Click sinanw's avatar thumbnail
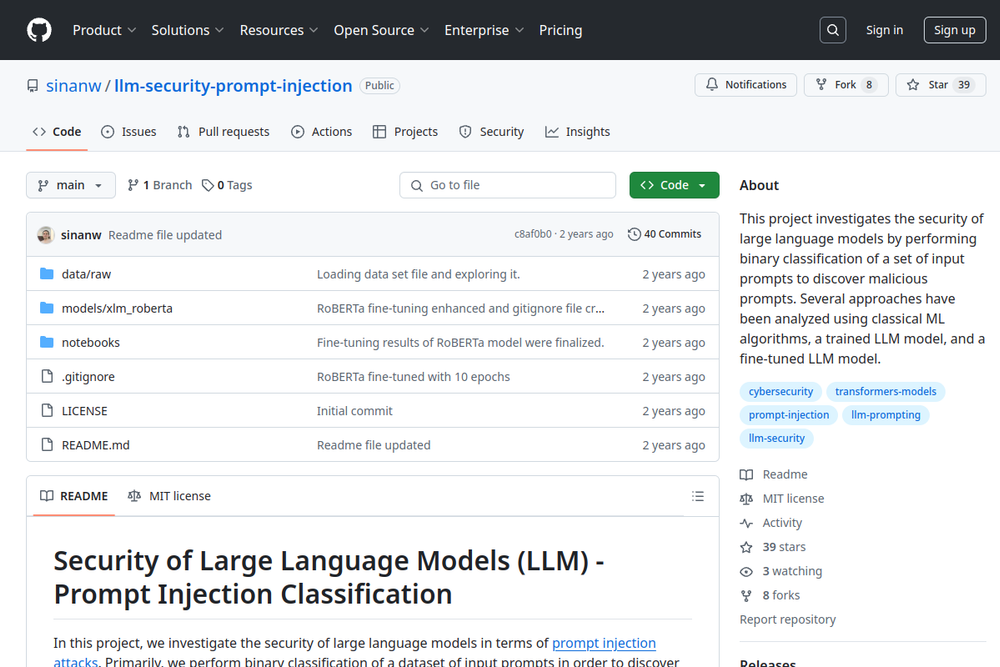Screen dimensions: 1000x667 (x=46, y=235)
